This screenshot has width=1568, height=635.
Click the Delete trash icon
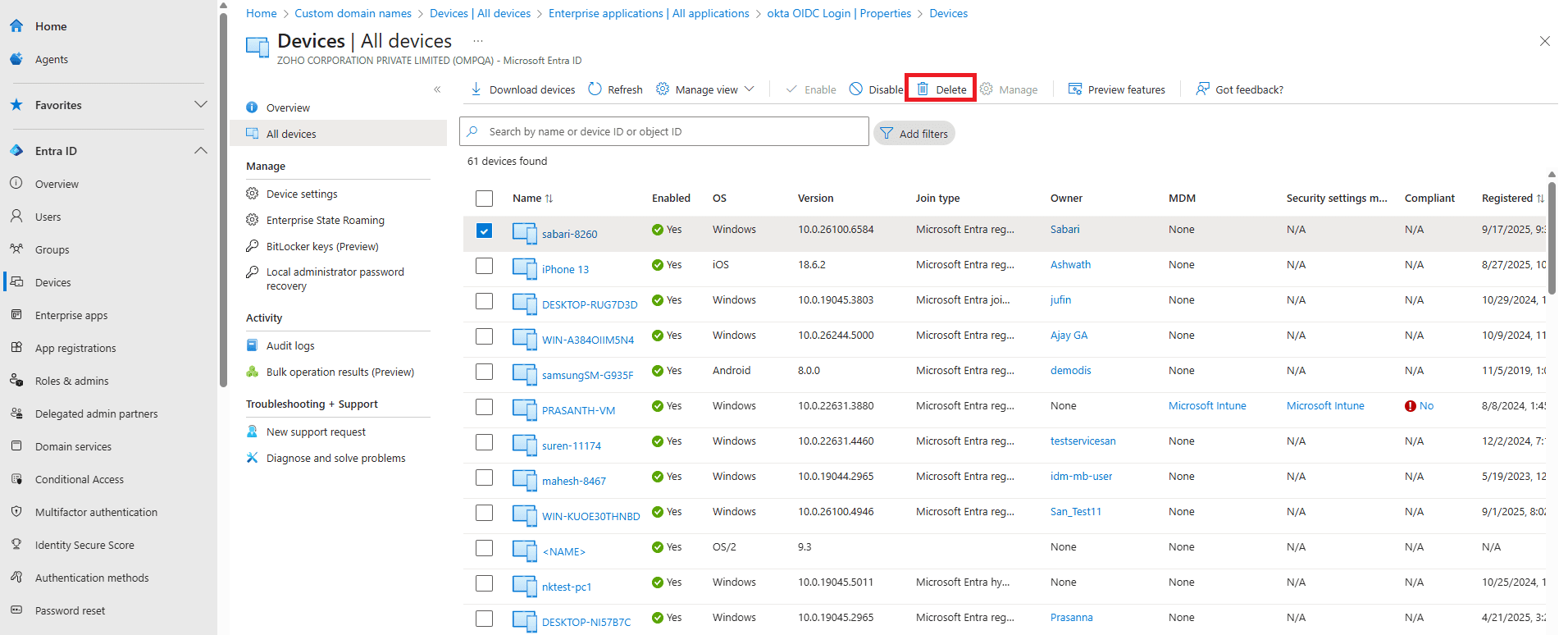[923, 89]
